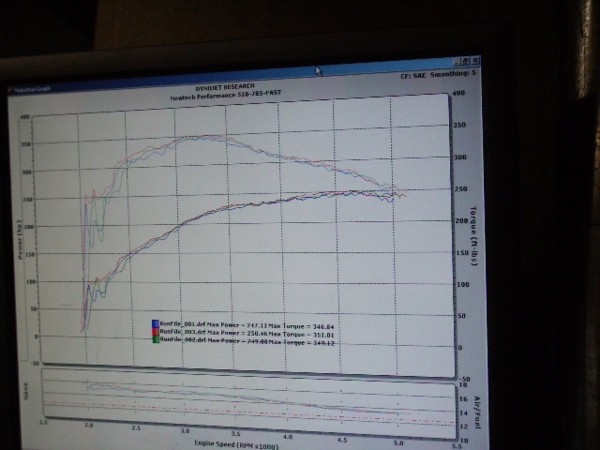The image size is (600, 450).
Task: Click the Engine Speed (RPM x1000) axis label
Action: pos(237,445)
